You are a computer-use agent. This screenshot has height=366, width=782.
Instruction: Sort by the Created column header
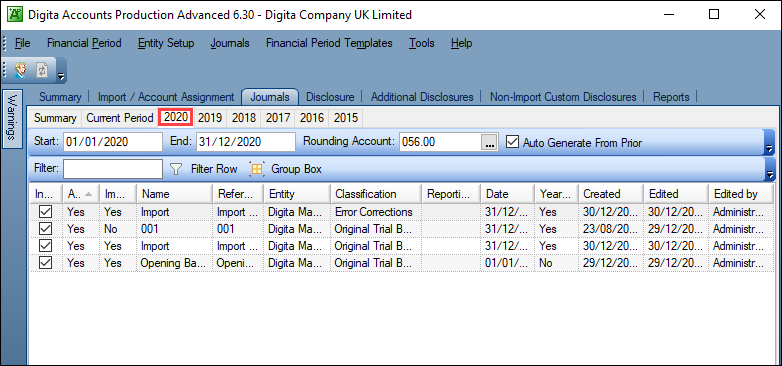[x=610, y=194]
